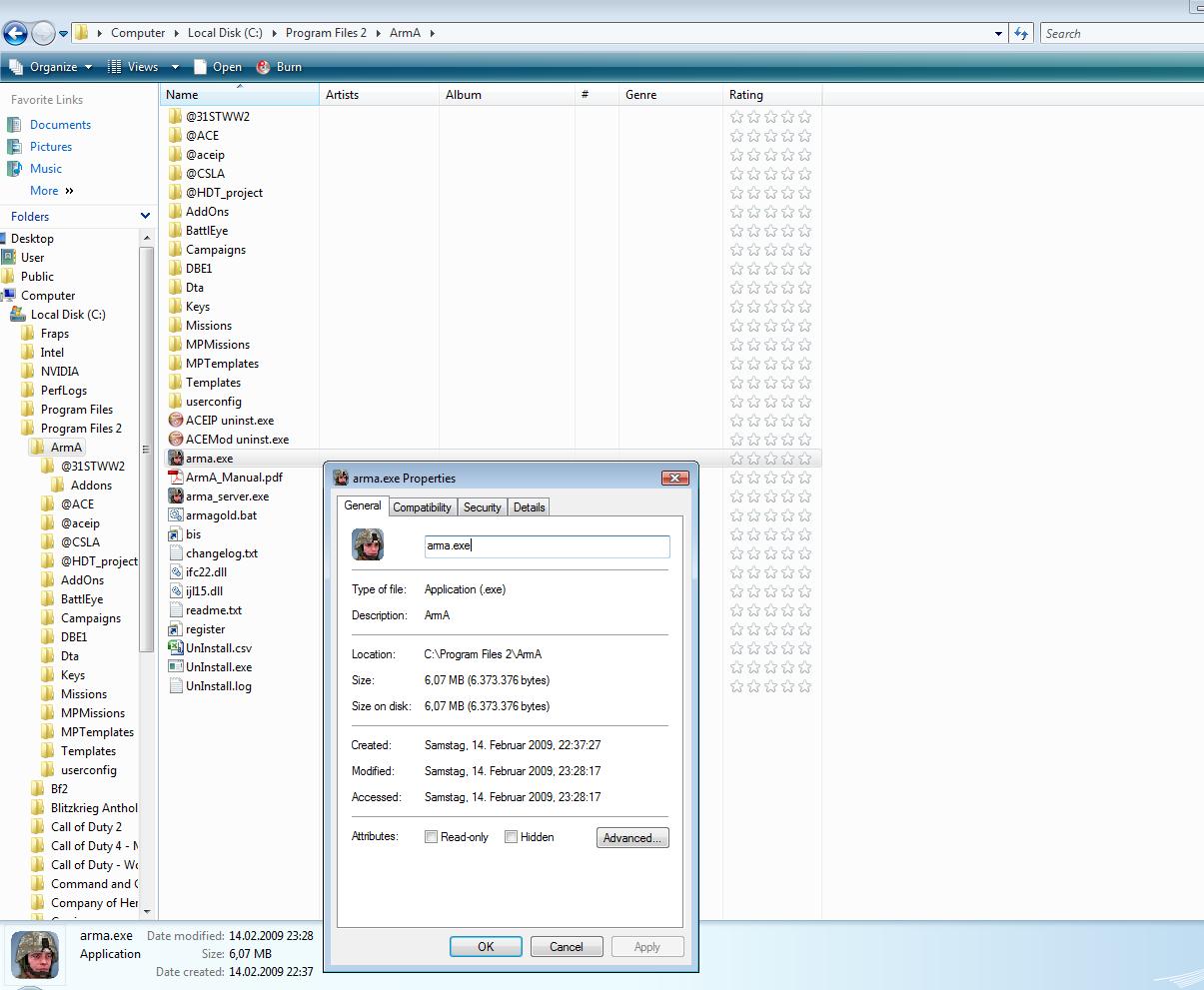
Task: Select Fraps folder in folder tree
Action: click(55, 334)
